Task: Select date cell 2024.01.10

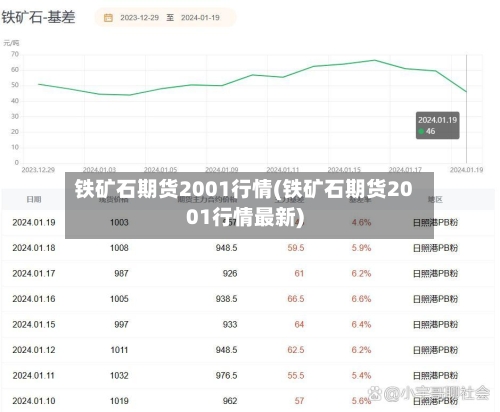Action: click(x=34, y=401)
